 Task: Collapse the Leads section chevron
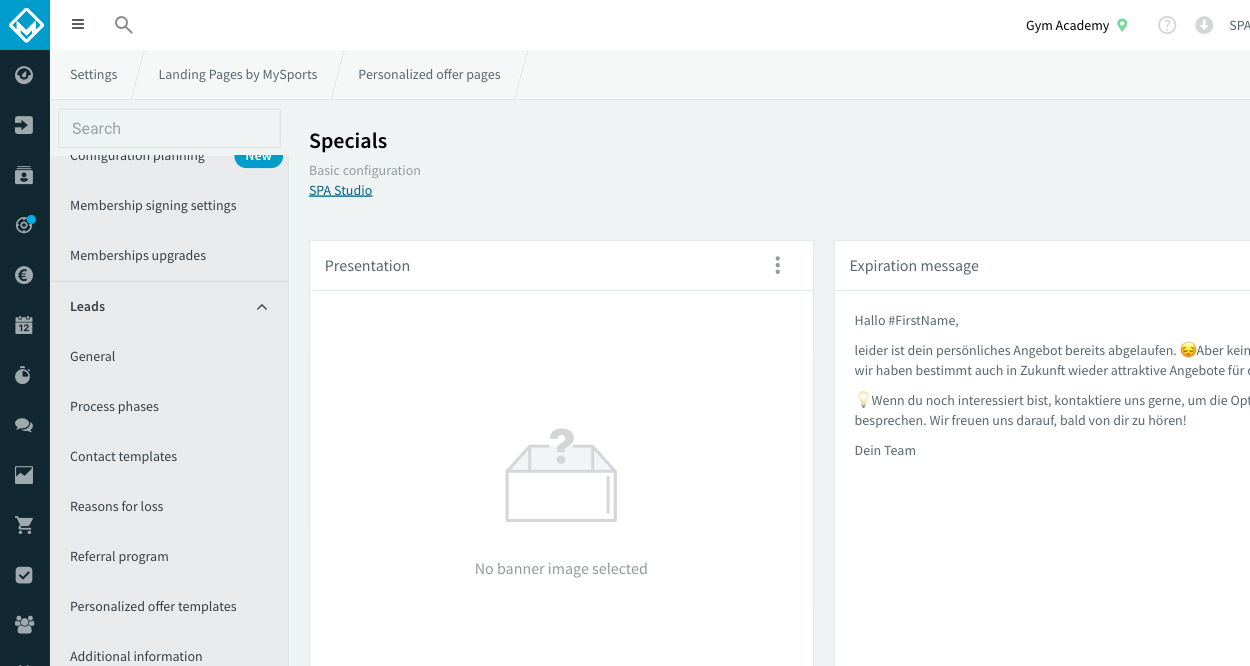pyautogui.click(x=262, y=307)
